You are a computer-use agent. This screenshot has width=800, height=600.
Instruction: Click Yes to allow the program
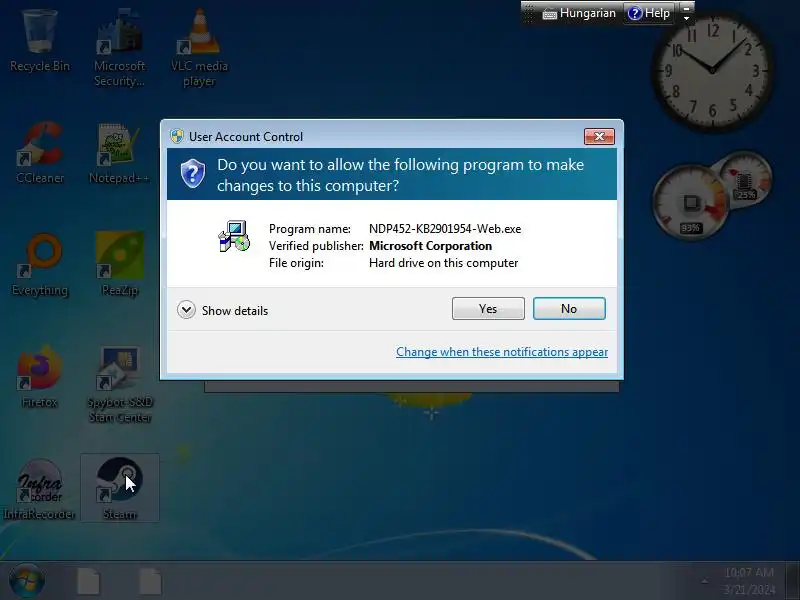pyautogui.click(x=488, y=309)
